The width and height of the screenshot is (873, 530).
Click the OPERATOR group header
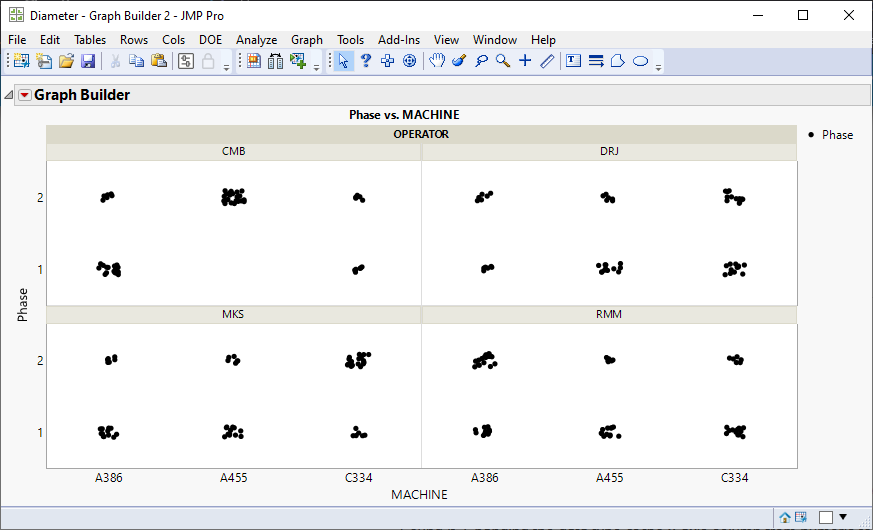[421, 134]
